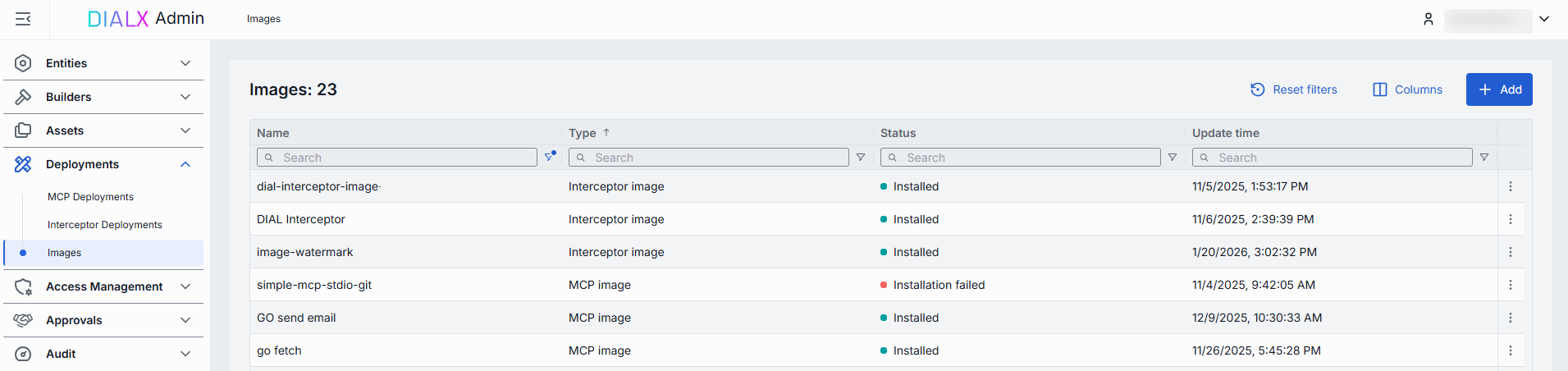Open the Name column filter icon
This screenshot has width=1568, height=371.
coord(549,157)
